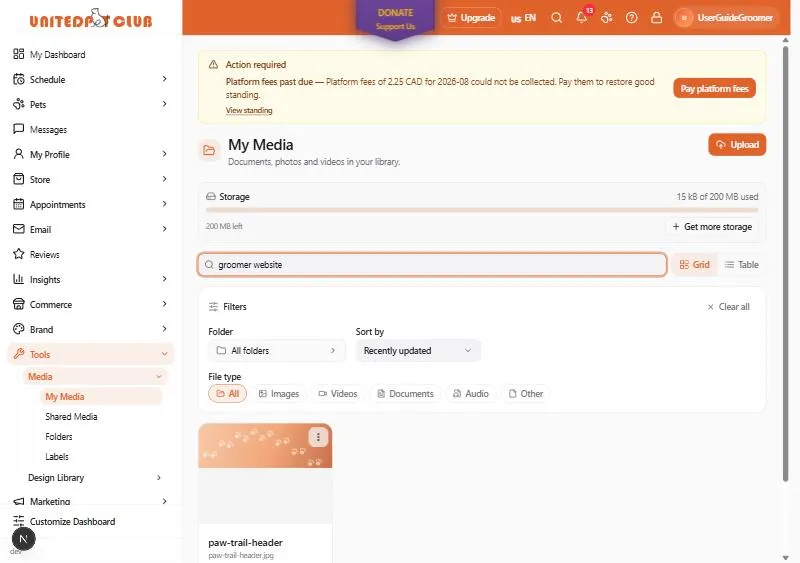
Task: Filter file type by Videos
Action: coord(338,394)
